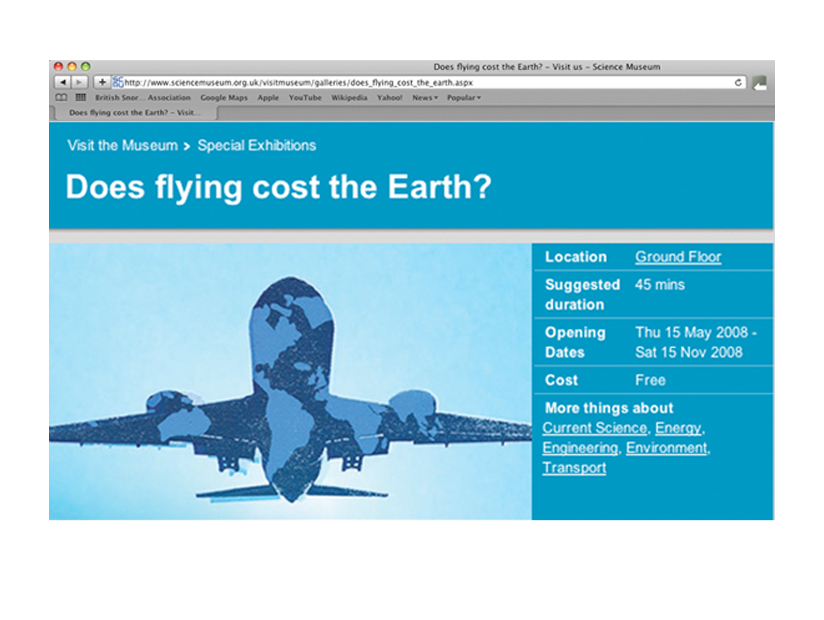The image size is (824, 620).
Task: Open the Yahoo! bookmark
Action: [x=389, y=98]
